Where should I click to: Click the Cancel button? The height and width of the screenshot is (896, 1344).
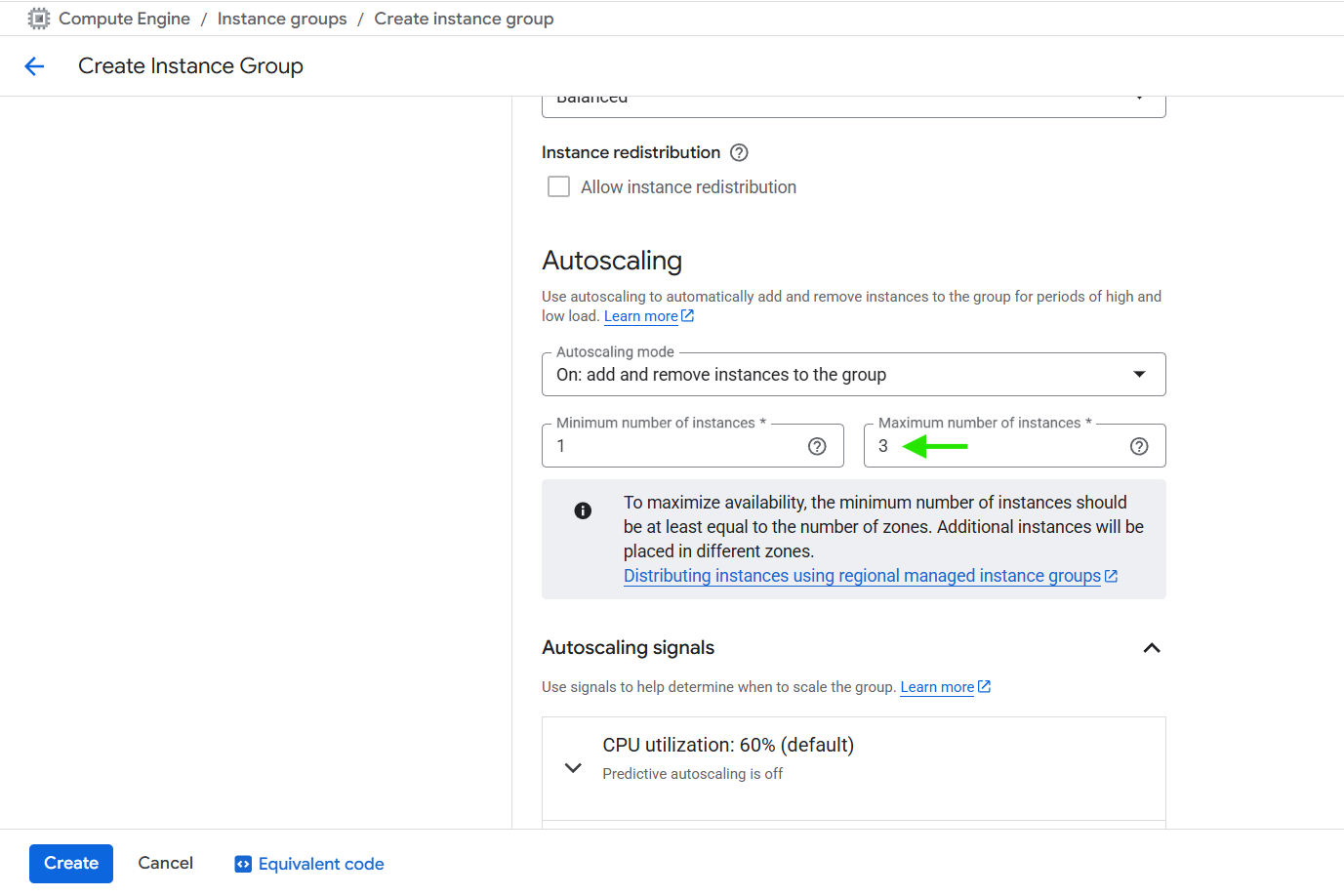click(x=165, y=863)
